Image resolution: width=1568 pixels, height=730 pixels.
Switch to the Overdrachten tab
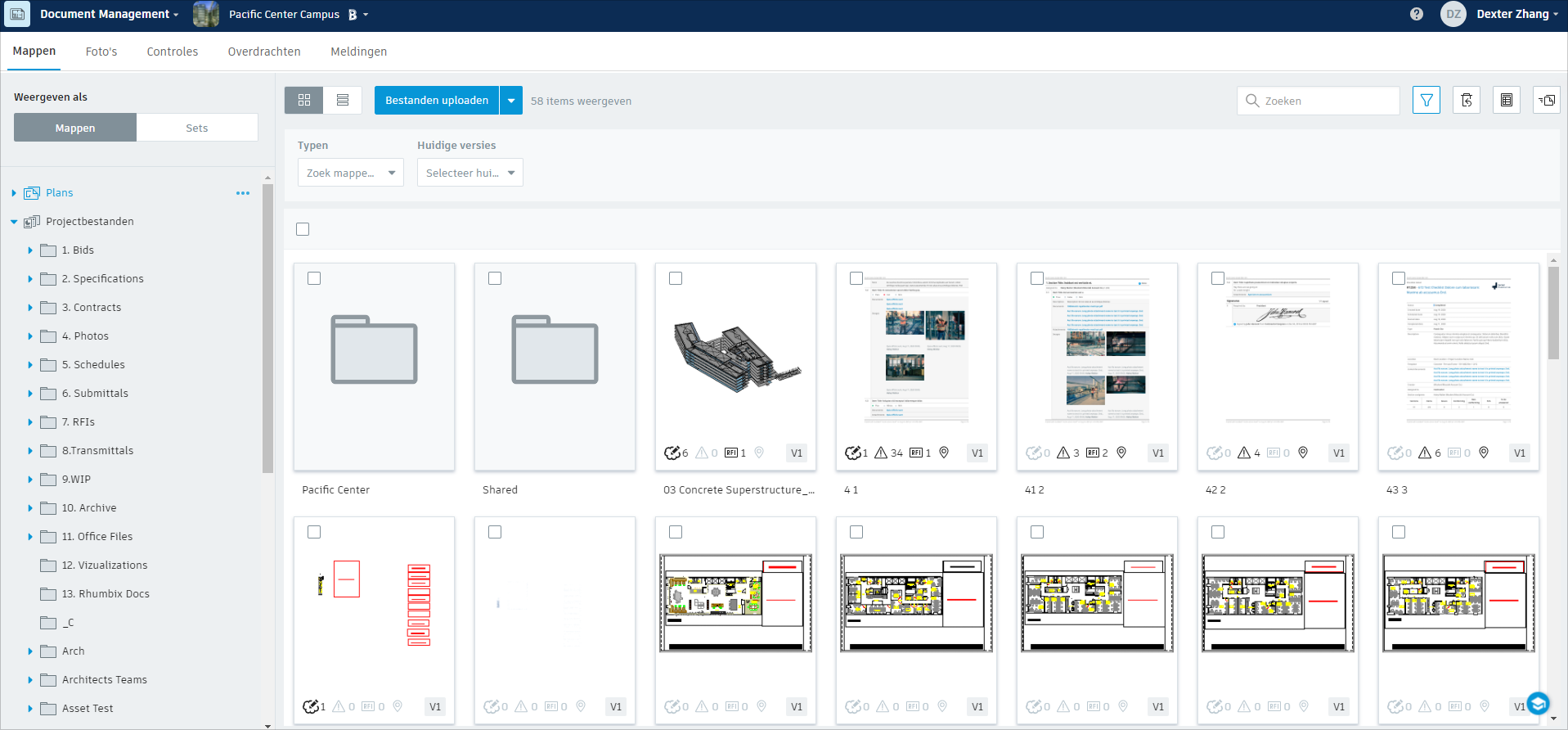coord(264,52)
